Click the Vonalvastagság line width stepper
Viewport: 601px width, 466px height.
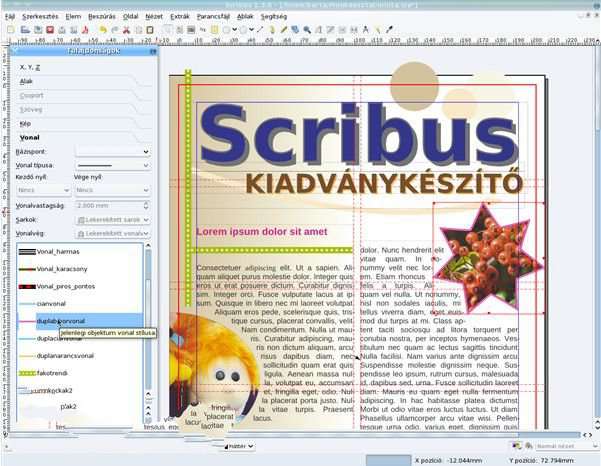pos(146,205)
